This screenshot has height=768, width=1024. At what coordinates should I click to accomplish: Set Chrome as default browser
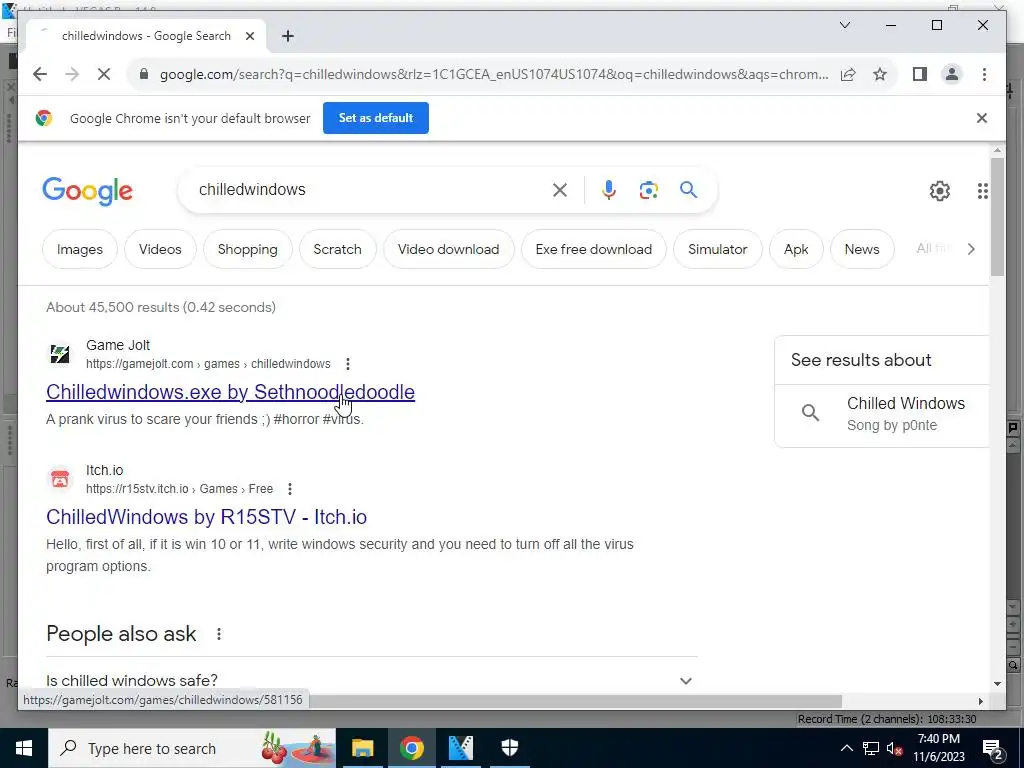pos(376,118)
